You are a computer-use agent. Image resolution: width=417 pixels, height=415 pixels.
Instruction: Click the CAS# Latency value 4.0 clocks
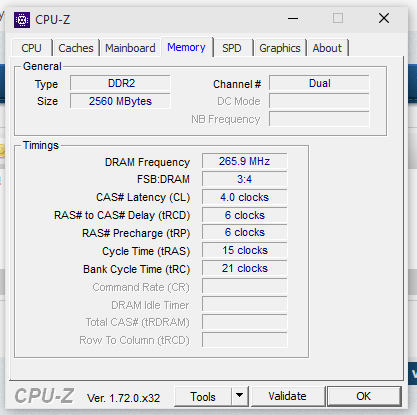(x=244, y=197)
